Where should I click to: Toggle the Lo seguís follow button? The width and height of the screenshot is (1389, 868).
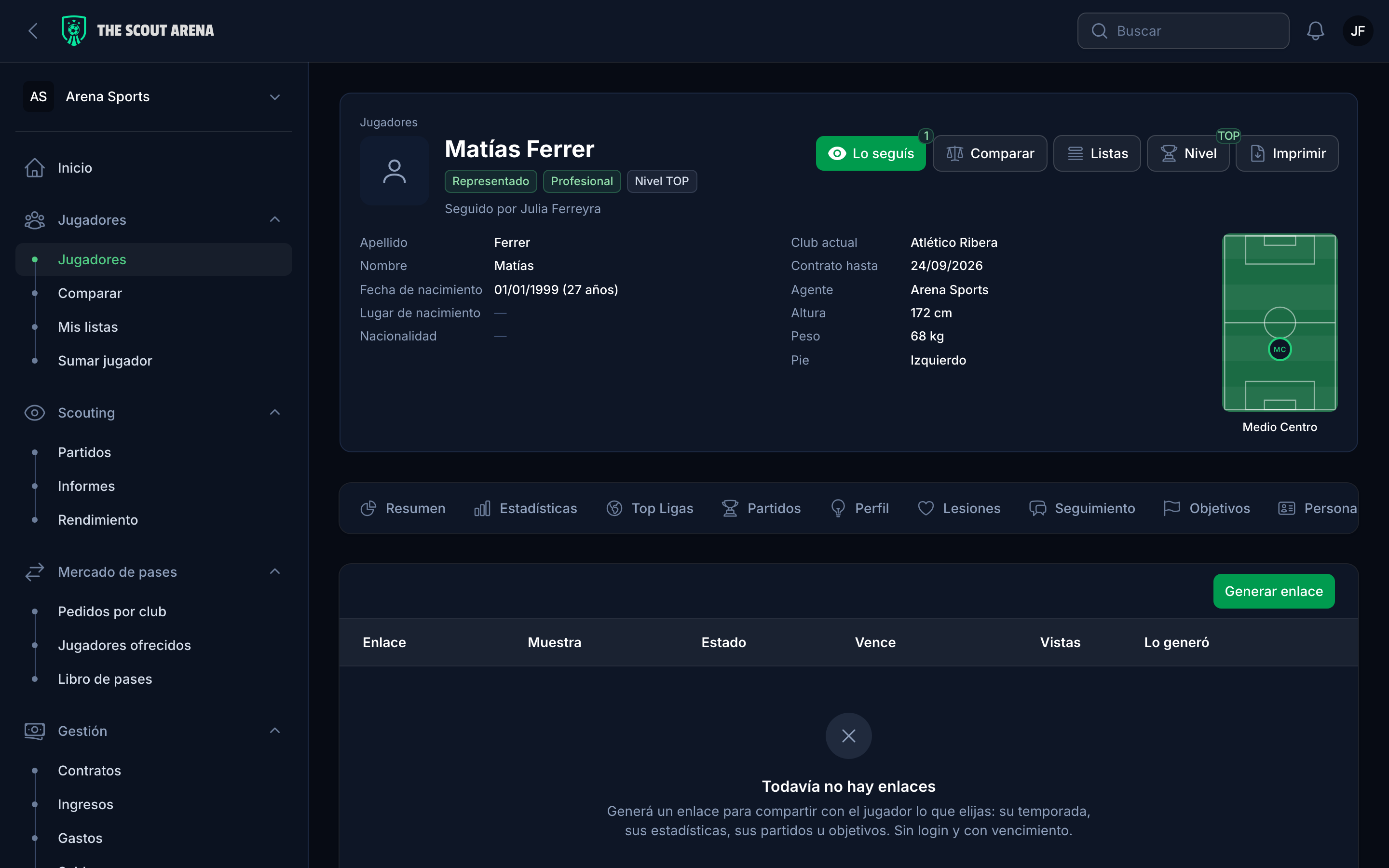tap(870, 153)
